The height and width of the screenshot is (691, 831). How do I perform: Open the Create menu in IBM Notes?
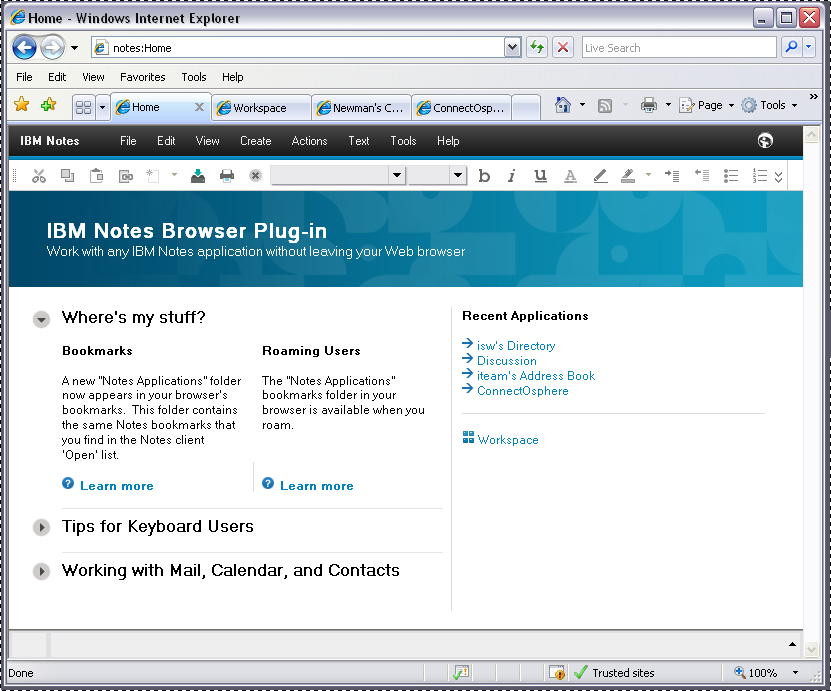pos(255,141)
